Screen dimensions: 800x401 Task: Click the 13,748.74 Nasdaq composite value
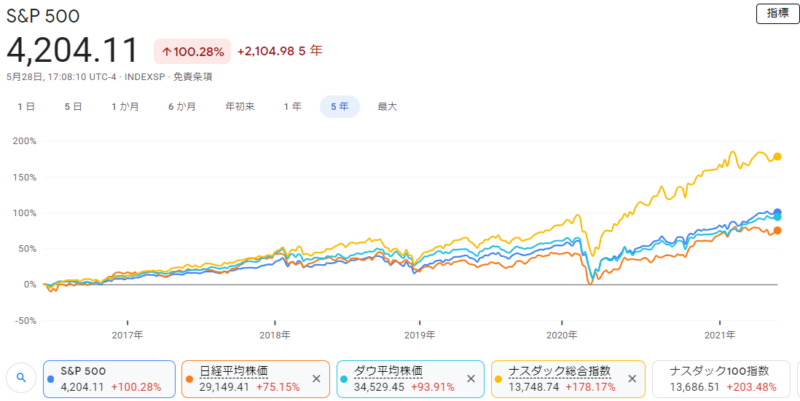pos(534,387)
